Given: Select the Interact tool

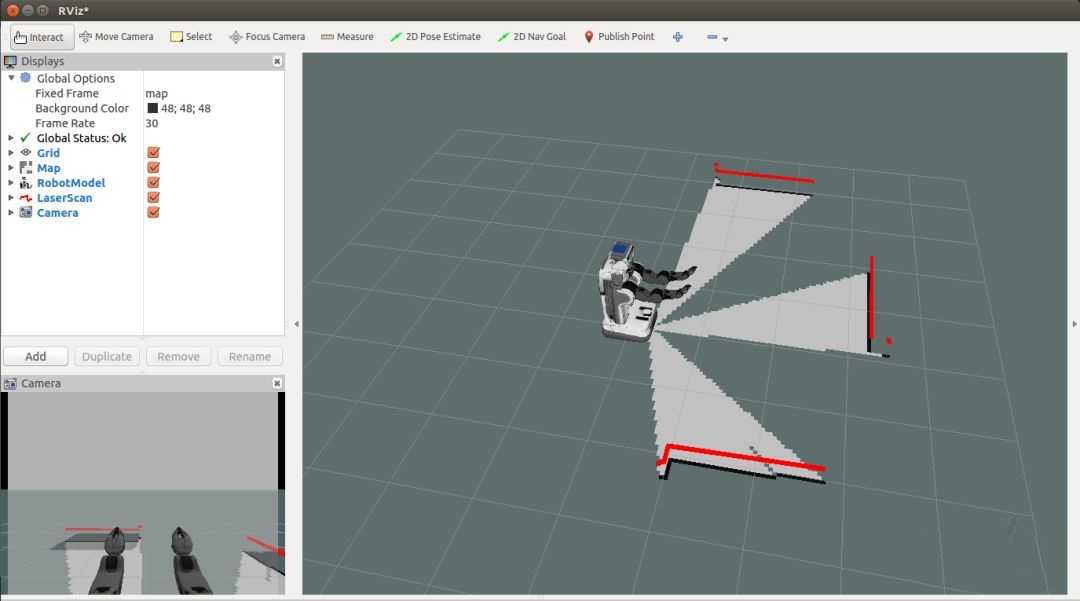Looking at the screenshot, I should click(42, 37).
